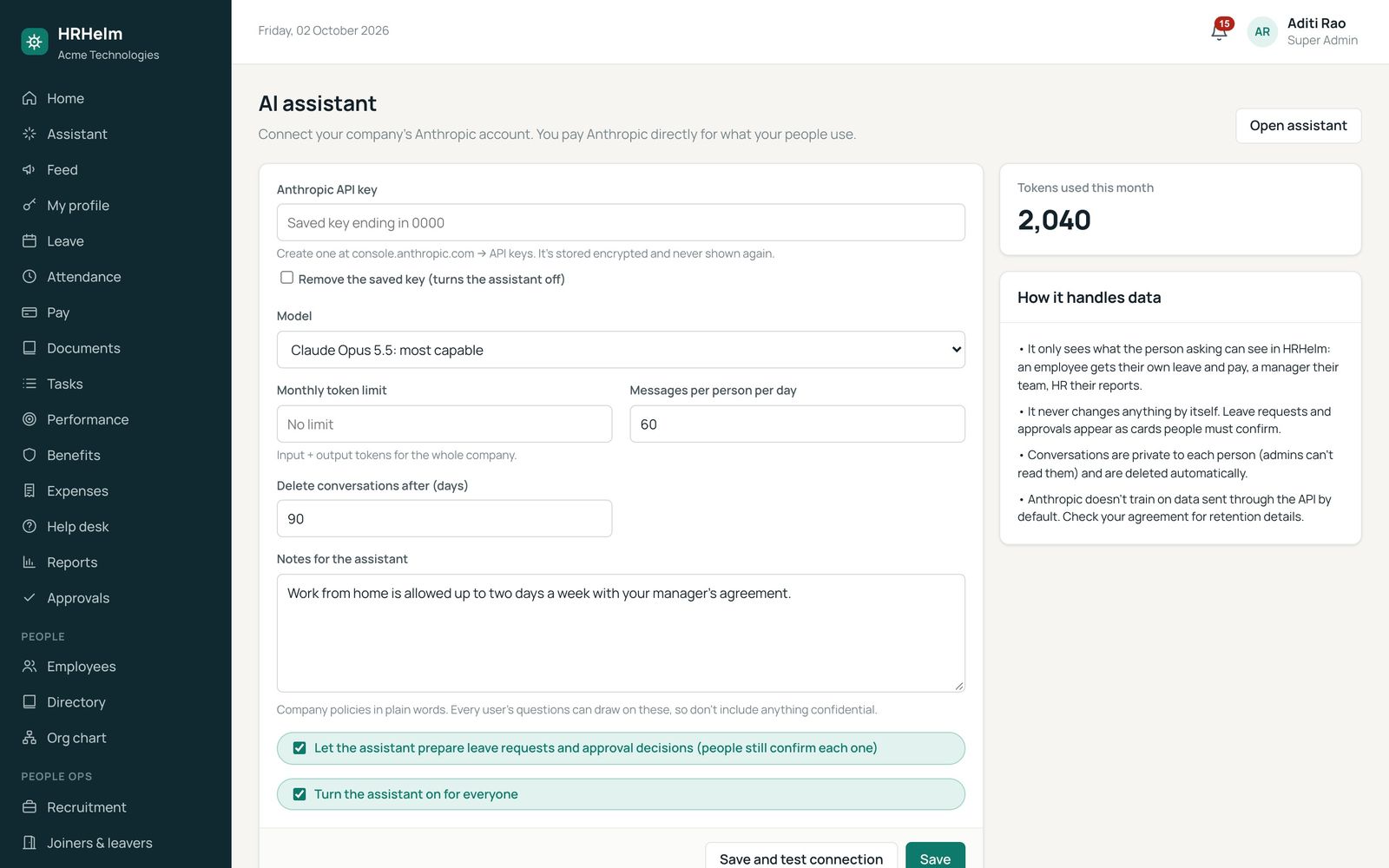Click the Assistant sparkle icon in sidebar

(30, 134)
